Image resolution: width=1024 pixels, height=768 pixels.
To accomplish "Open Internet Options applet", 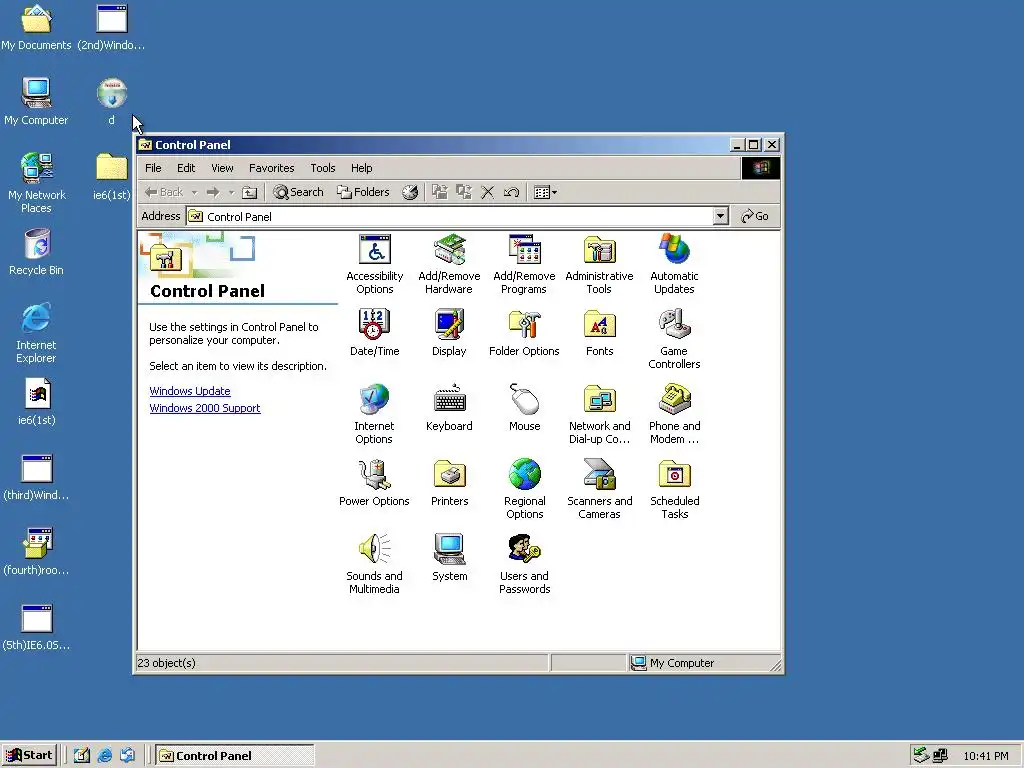I will (374, 414).
